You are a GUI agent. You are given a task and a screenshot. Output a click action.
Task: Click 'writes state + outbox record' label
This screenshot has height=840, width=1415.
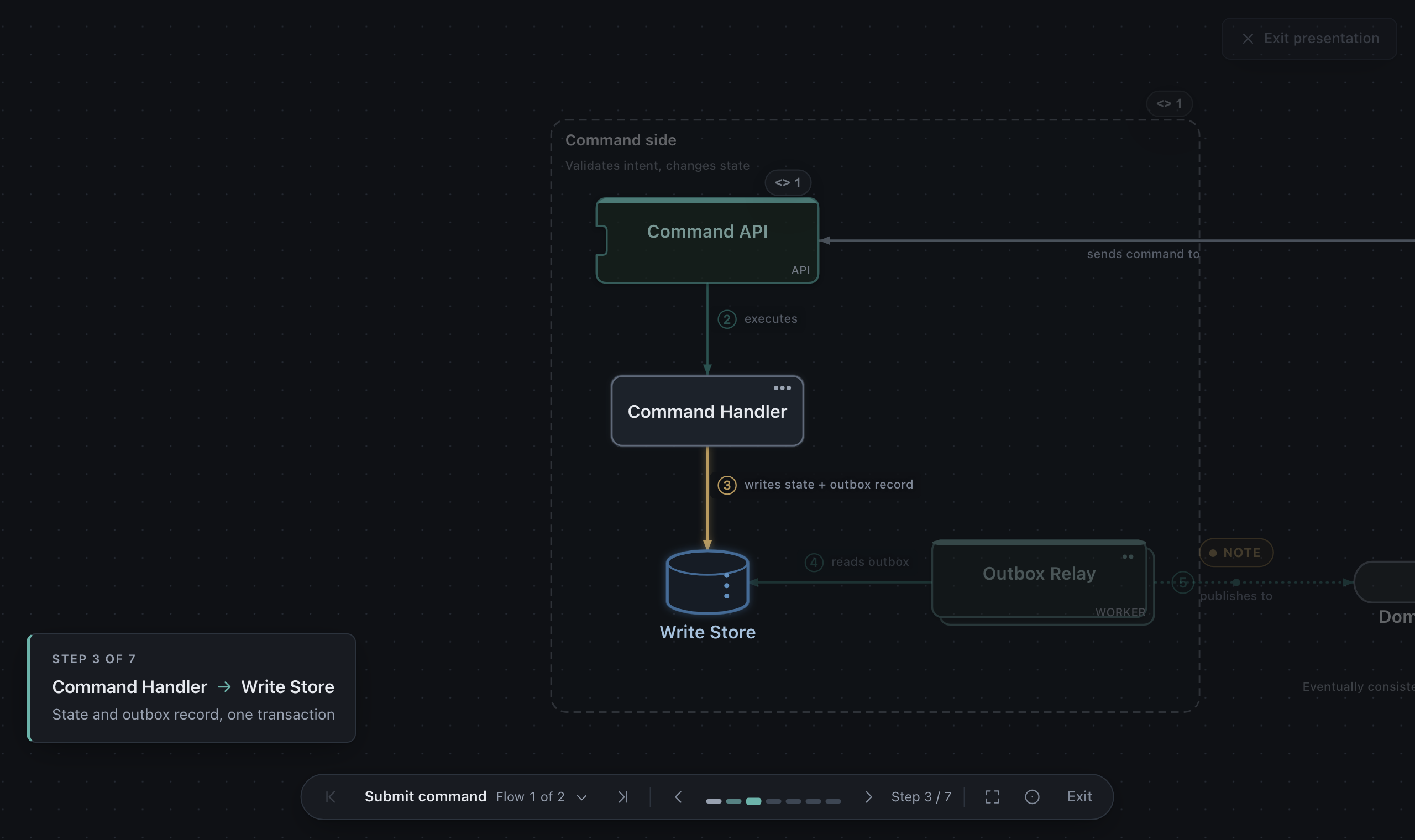click(x=828, y=485)
